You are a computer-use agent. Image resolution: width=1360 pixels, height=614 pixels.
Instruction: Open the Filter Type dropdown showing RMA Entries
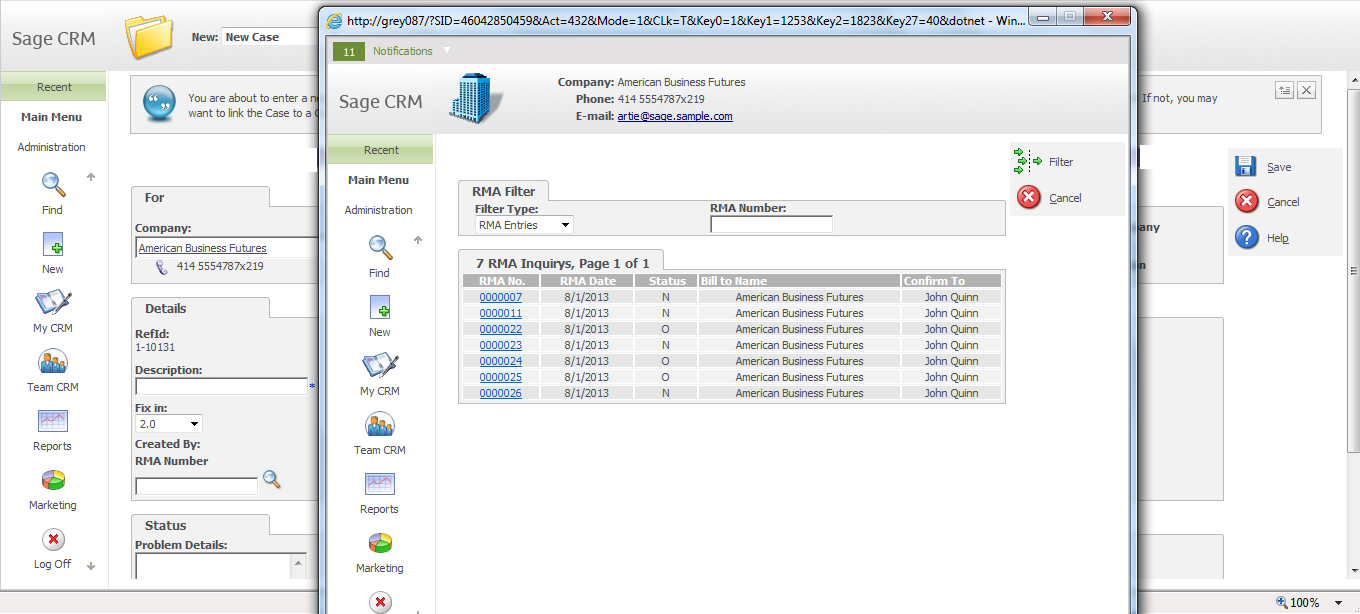(524, 225)
